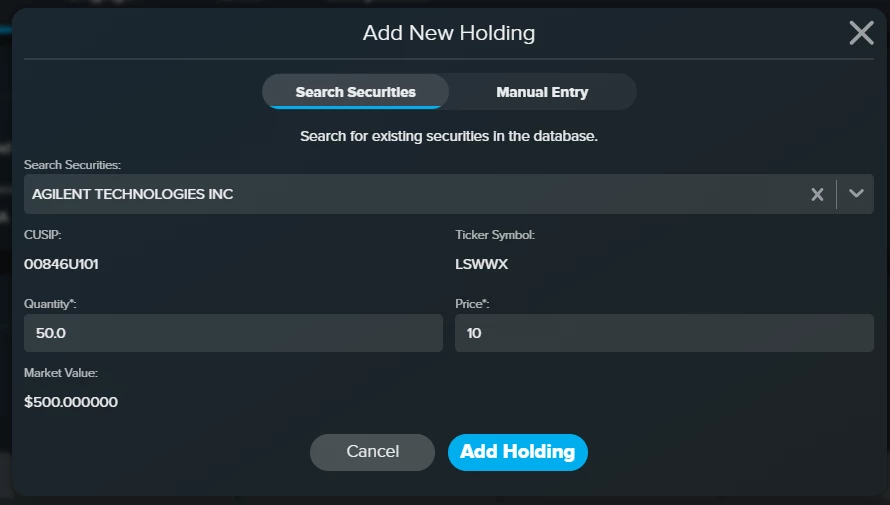Viewport: 890px width, 505px height.
Task: Click the Price* field label
Action: point(472,304)
